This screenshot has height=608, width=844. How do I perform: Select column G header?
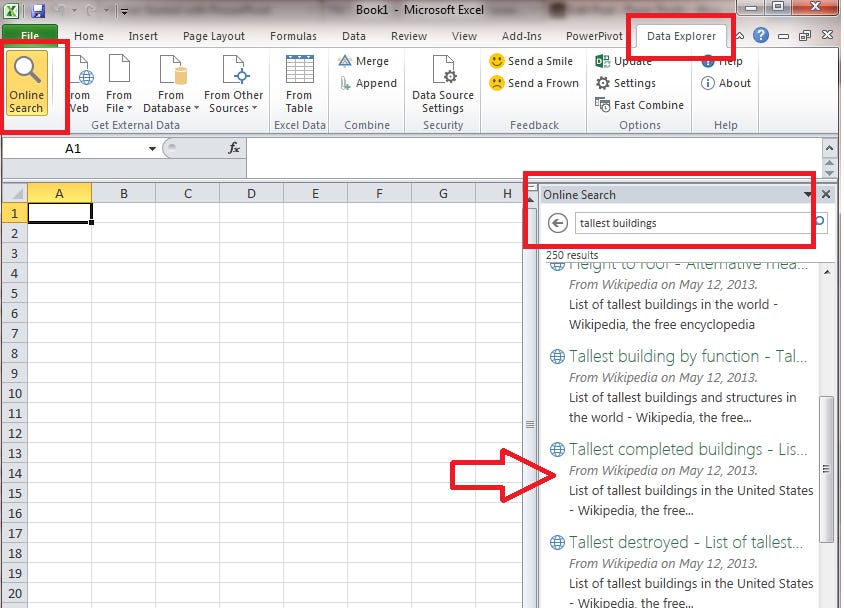point(444,193)
